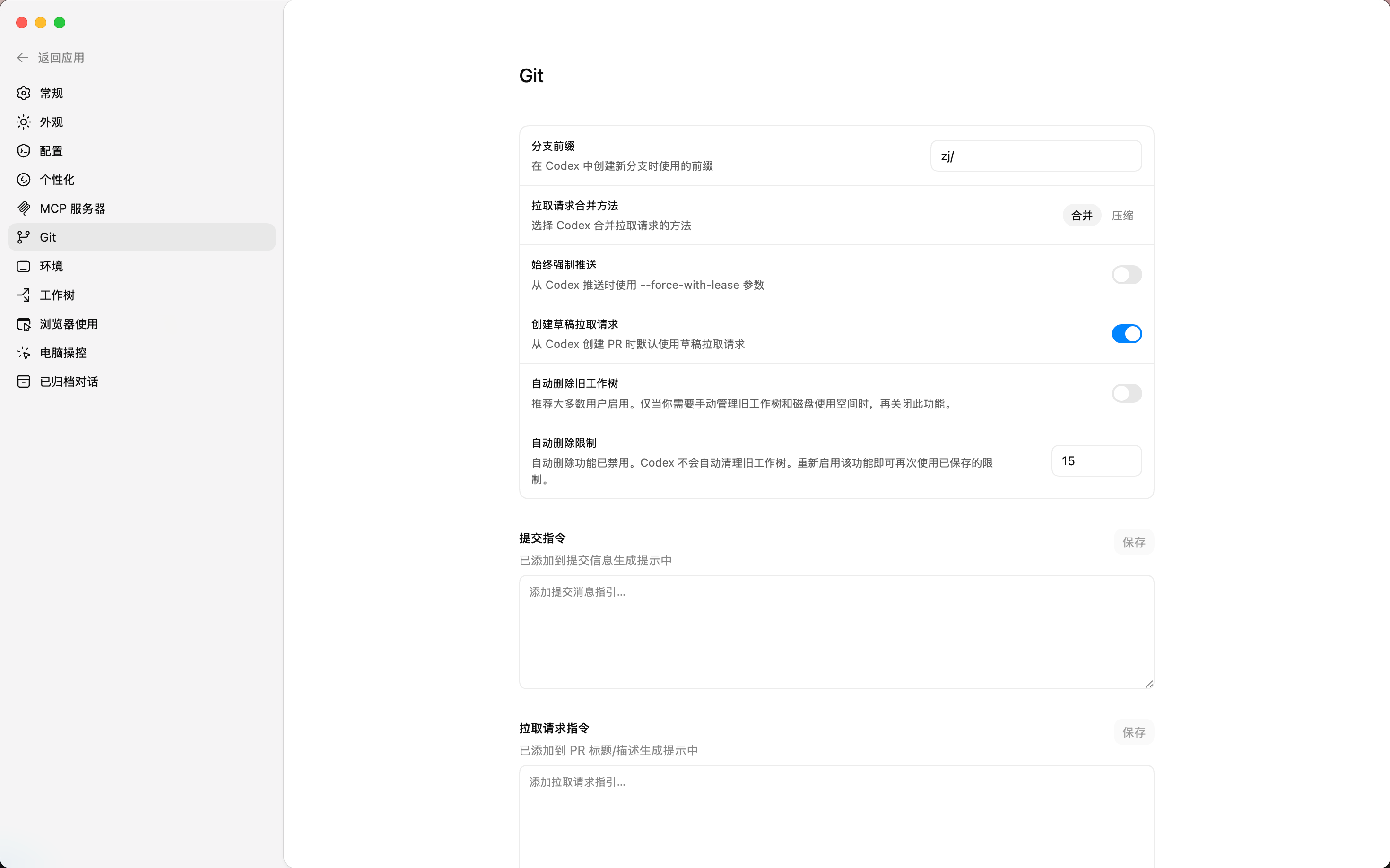
Task: Click the 已归档对话 archive icon
Action: 24,382
